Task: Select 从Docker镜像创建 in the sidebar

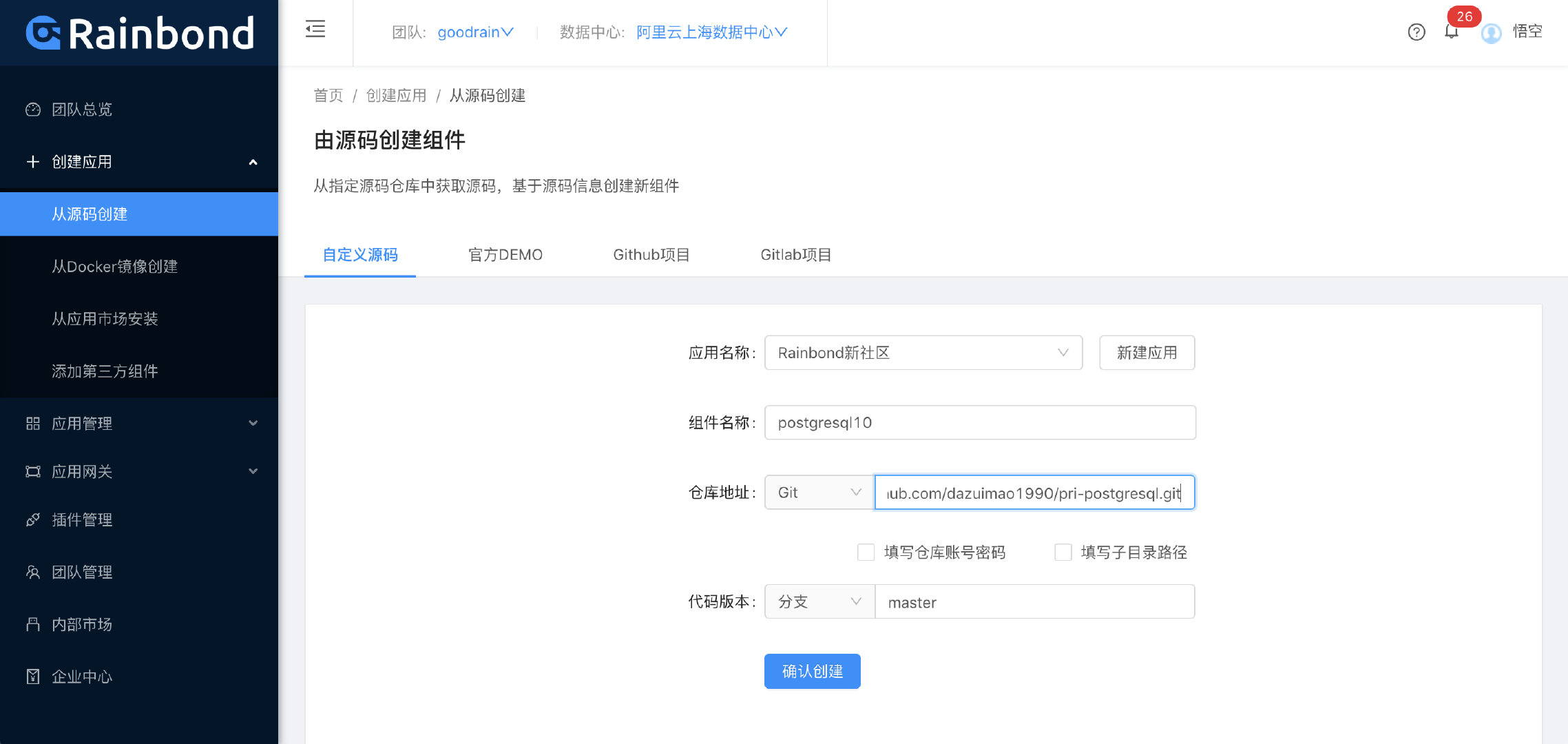Action: [139, 267]
